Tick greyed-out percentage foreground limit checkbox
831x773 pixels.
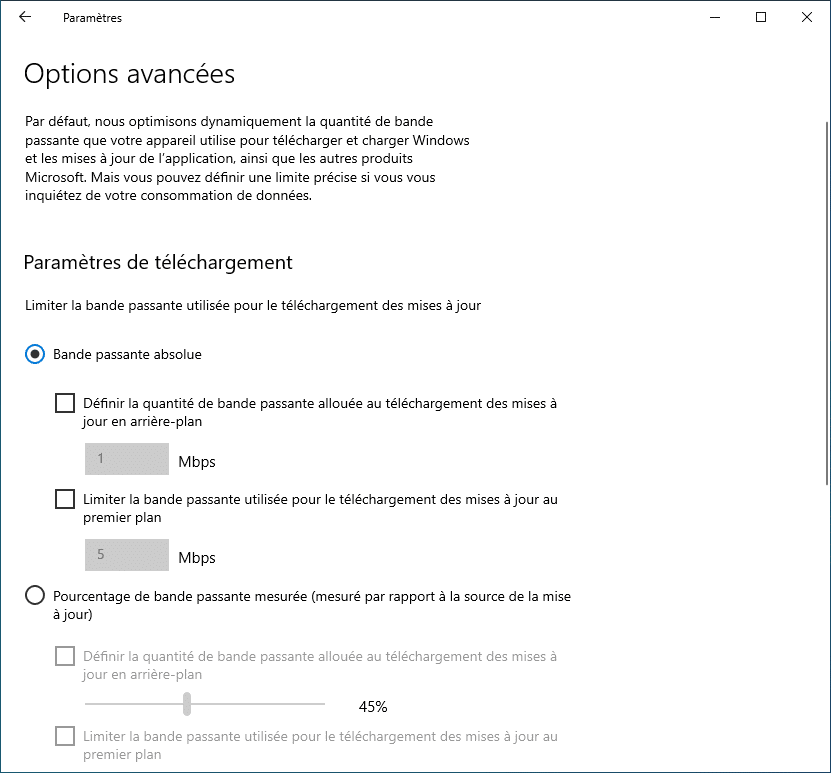[65, 736]
